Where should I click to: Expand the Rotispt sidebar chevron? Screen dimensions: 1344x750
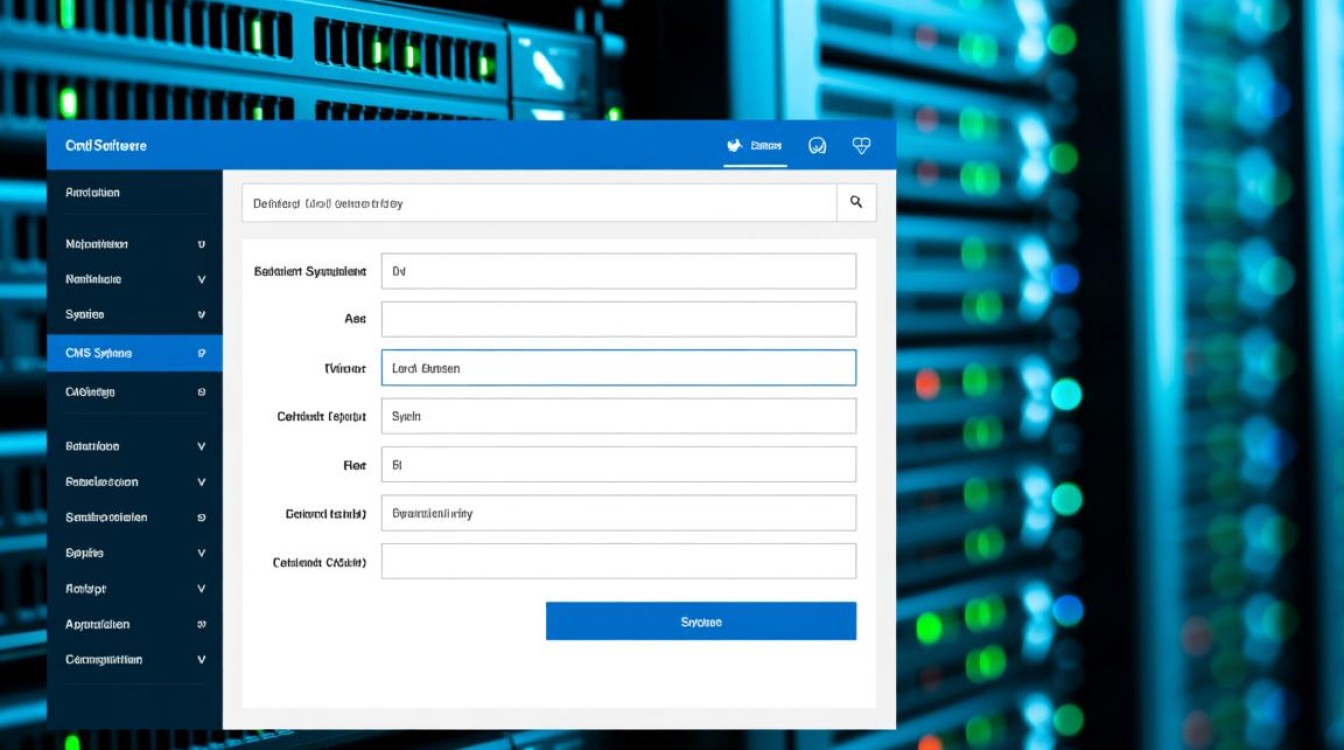pos(202,589)
